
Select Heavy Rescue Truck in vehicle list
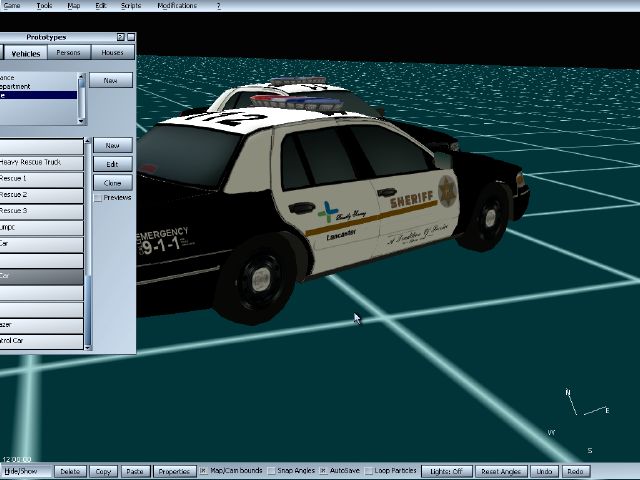[41, 162]
